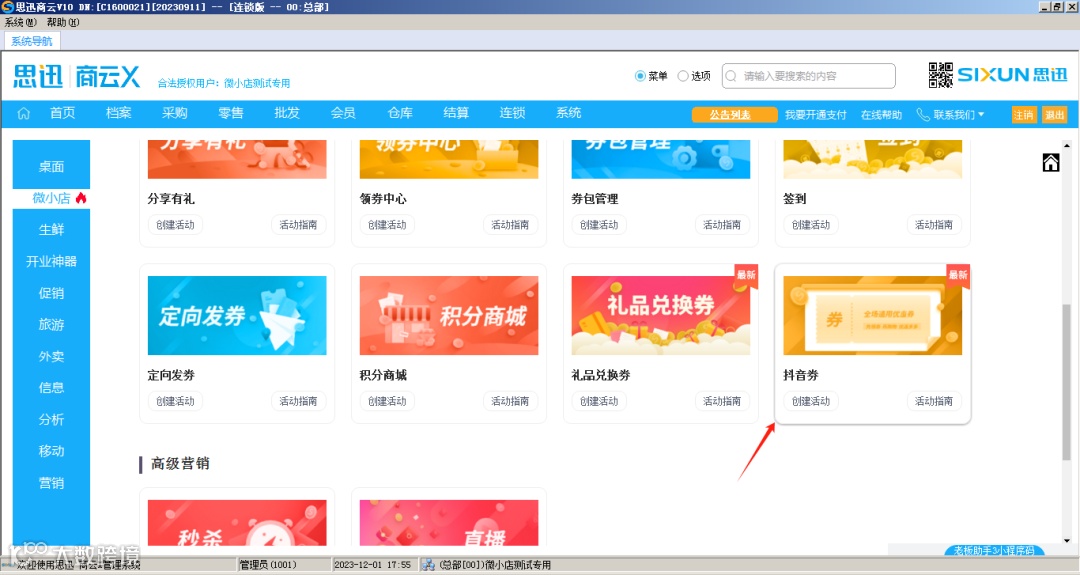This screenshot has width=1080, height=575.
Task: Click the home icon in navigation bar
Action: [23, 114]
